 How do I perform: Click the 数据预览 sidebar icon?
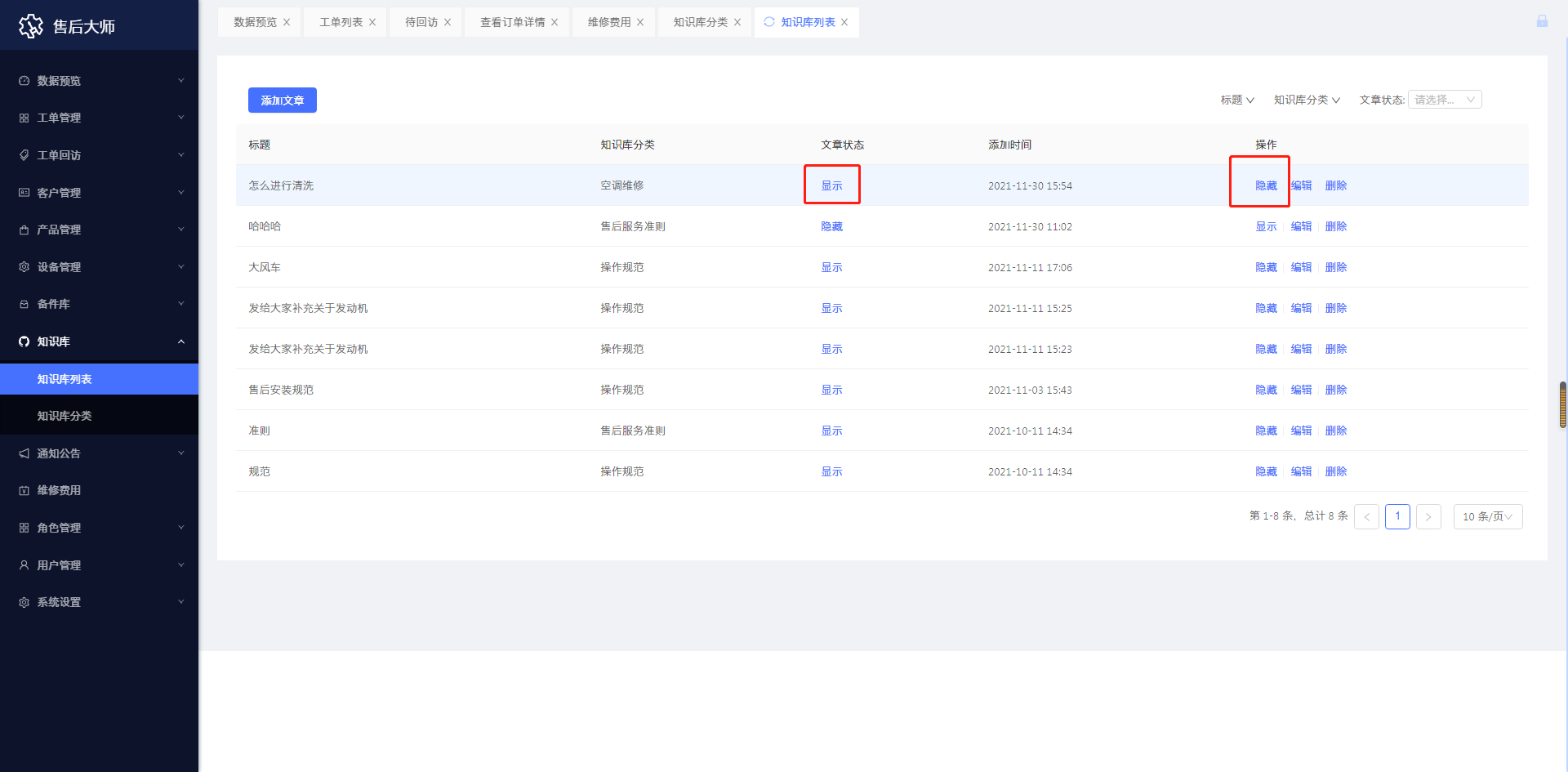pos(24,81)
